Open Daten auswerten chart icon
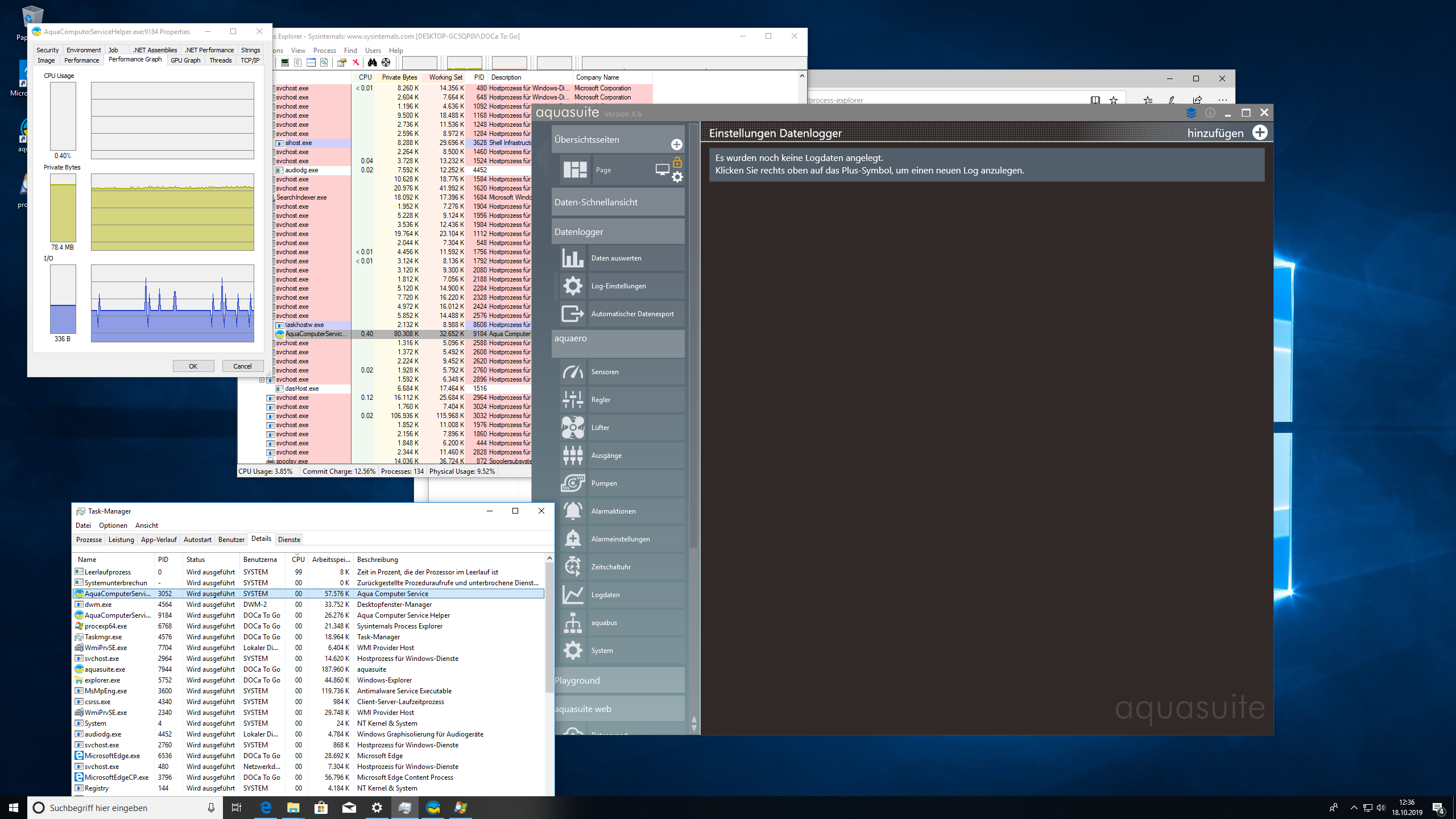Viewport: 1456px width, 819px height. [572, 258]
